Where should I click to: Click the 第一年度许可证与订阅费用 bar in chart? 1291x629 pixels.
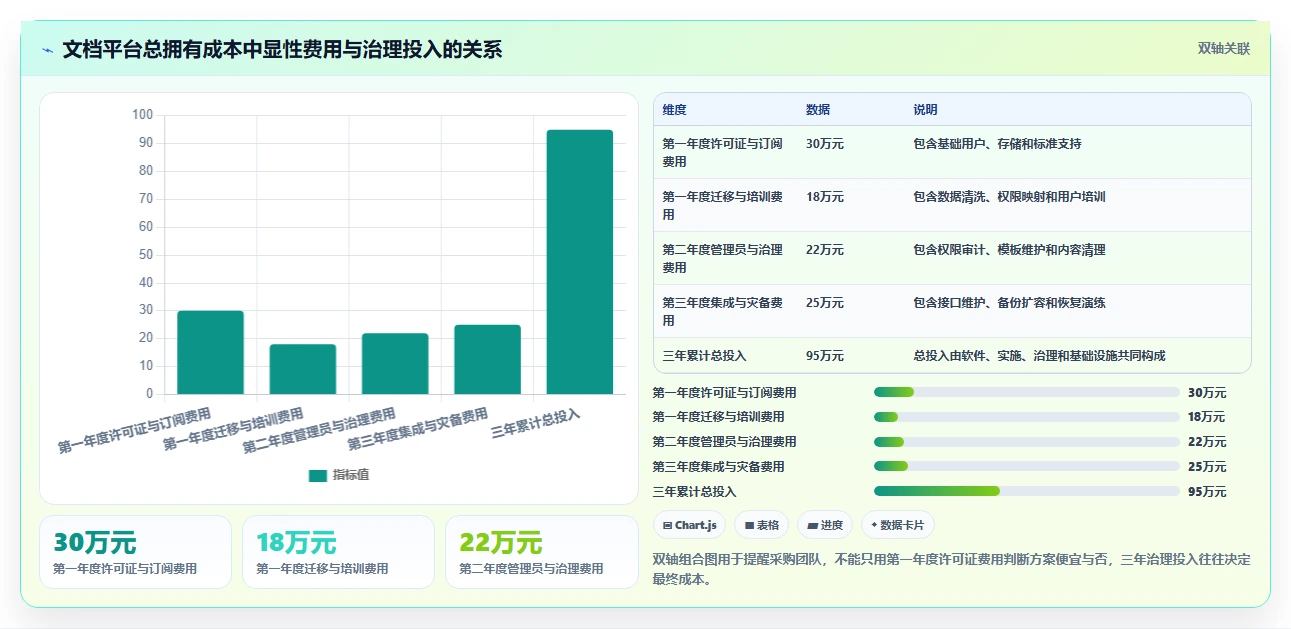point(210,352)
